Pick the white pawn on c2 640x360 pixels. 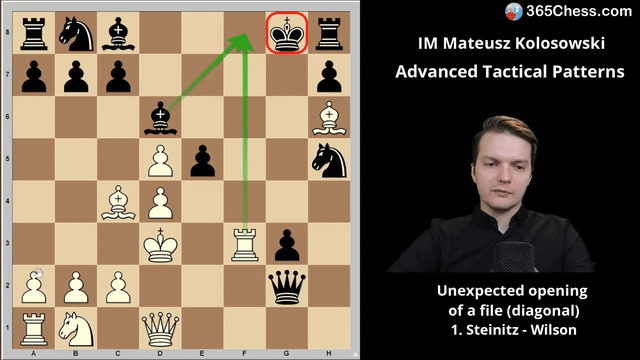(118, 287)
